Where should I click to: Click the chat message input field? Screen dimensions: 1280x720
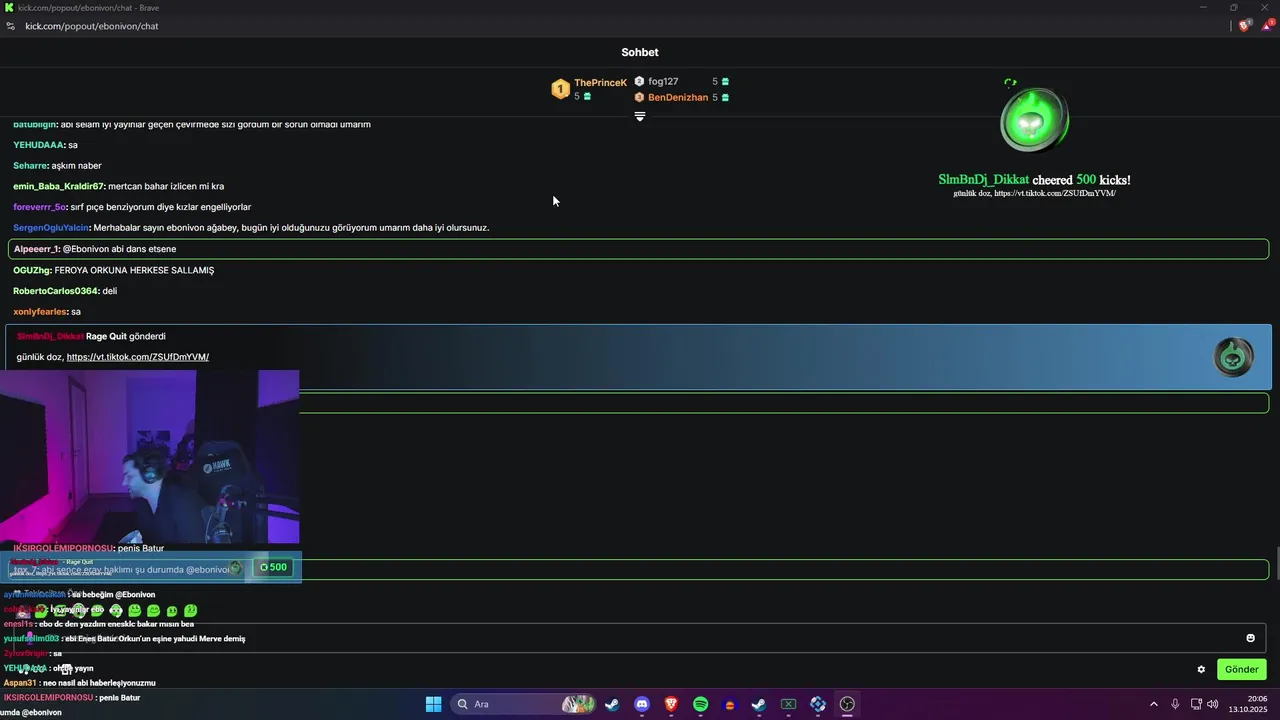(x=640, y=638)
